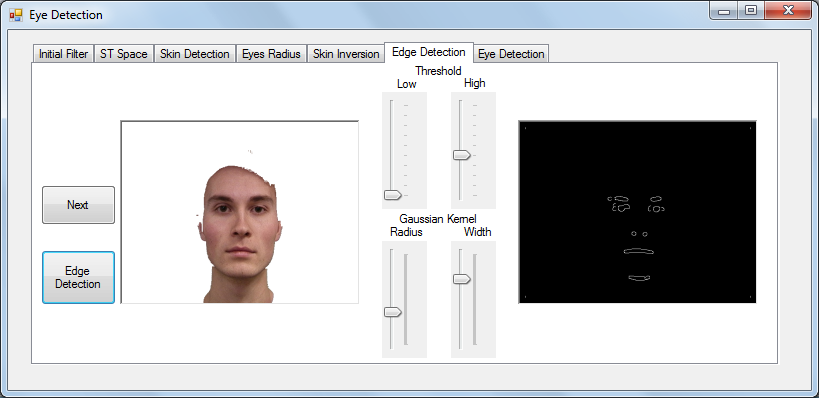Open the Skin Inversion tab
The width and height of the screenshot is (819, 398).
346,54
